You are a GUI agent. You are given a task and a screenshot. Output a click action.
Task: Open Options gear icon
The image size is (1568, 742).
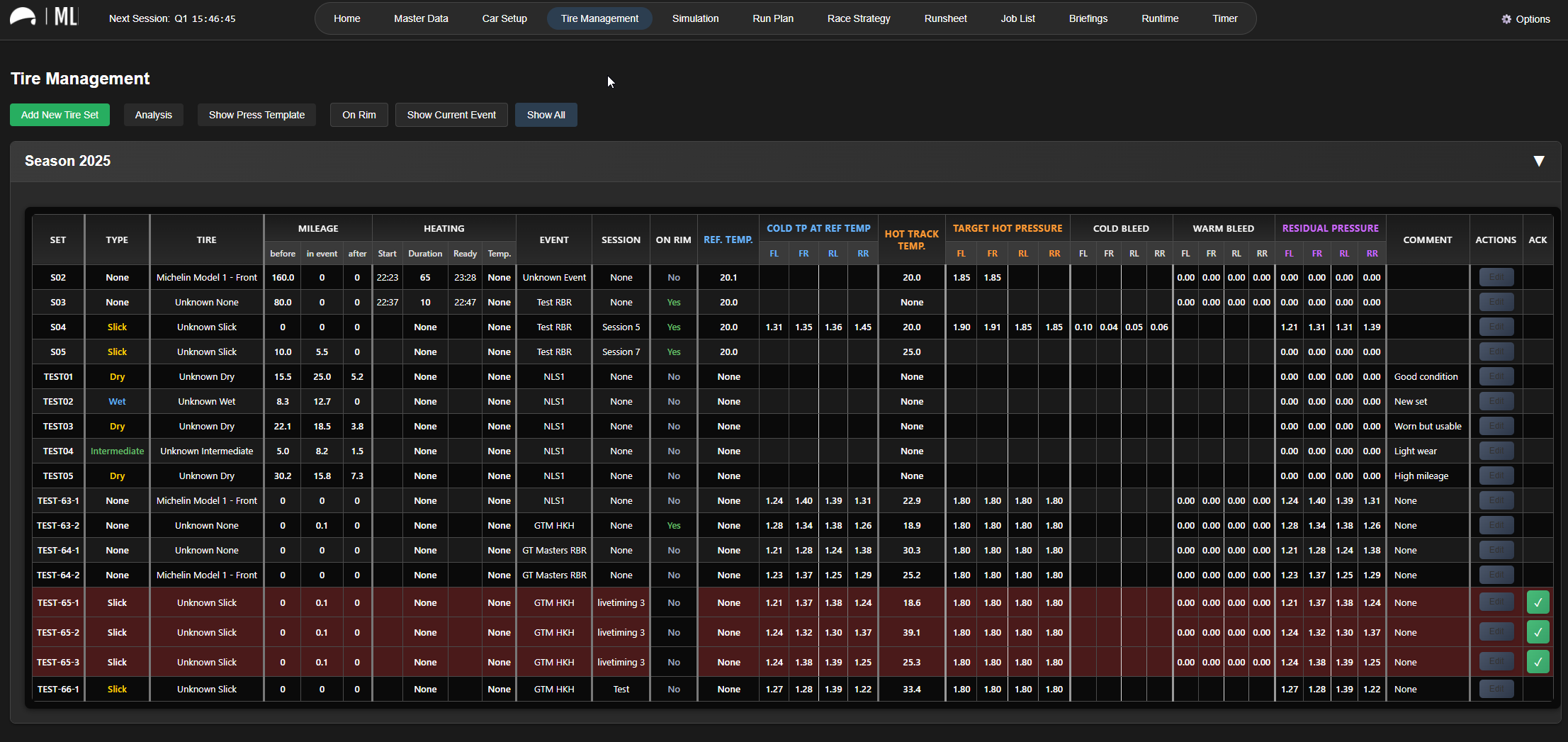[x=1506, y=19]
